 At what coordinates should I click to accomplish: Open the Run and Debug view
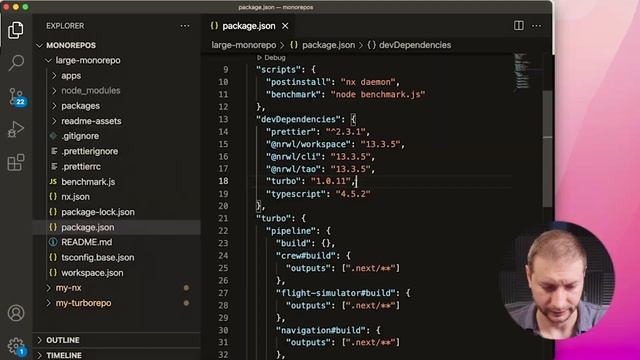(x=16, y=129)
